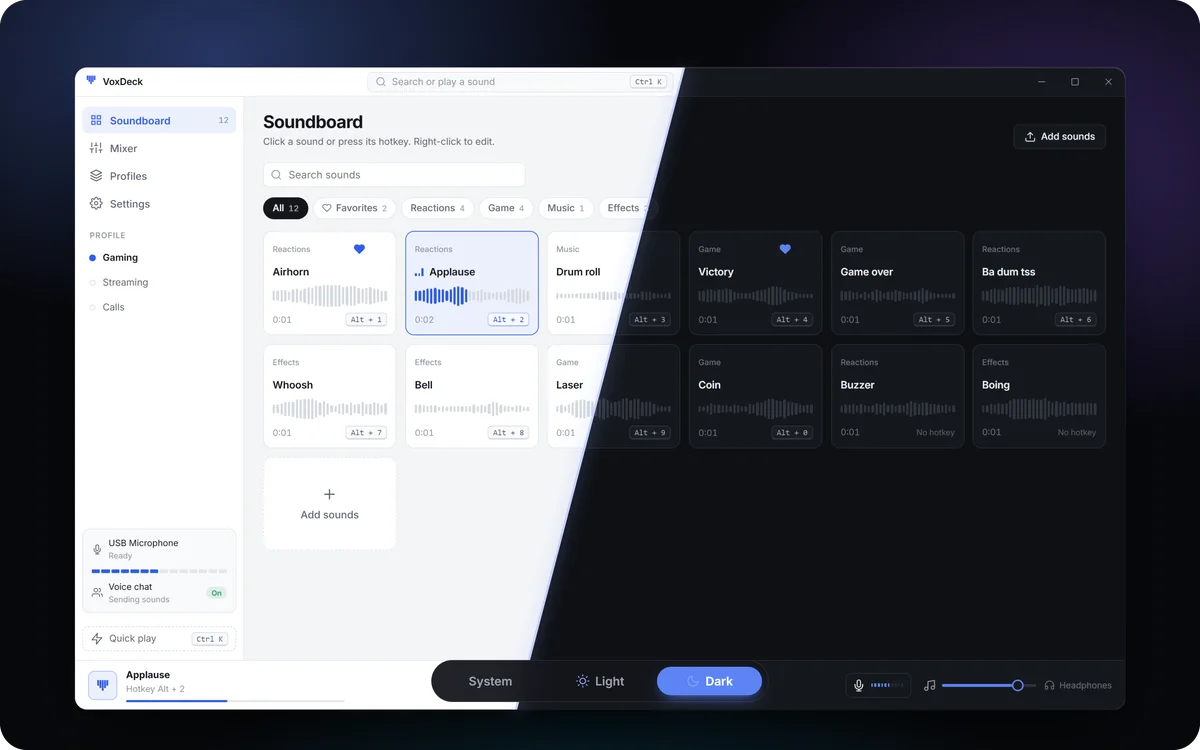1200x750 pixels.
Task: Play the Coin sound card
Action: pos(755,396)
